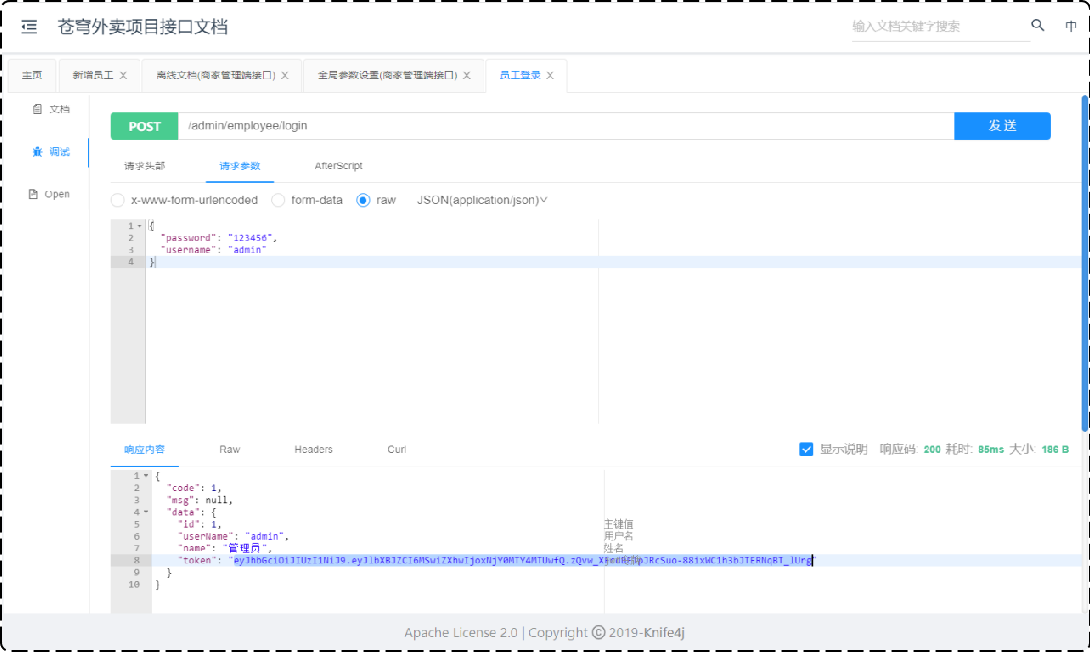Open the JSON(application/json) content type dropdown
The width and height of the screenshot is (1090, 652).
482,200
